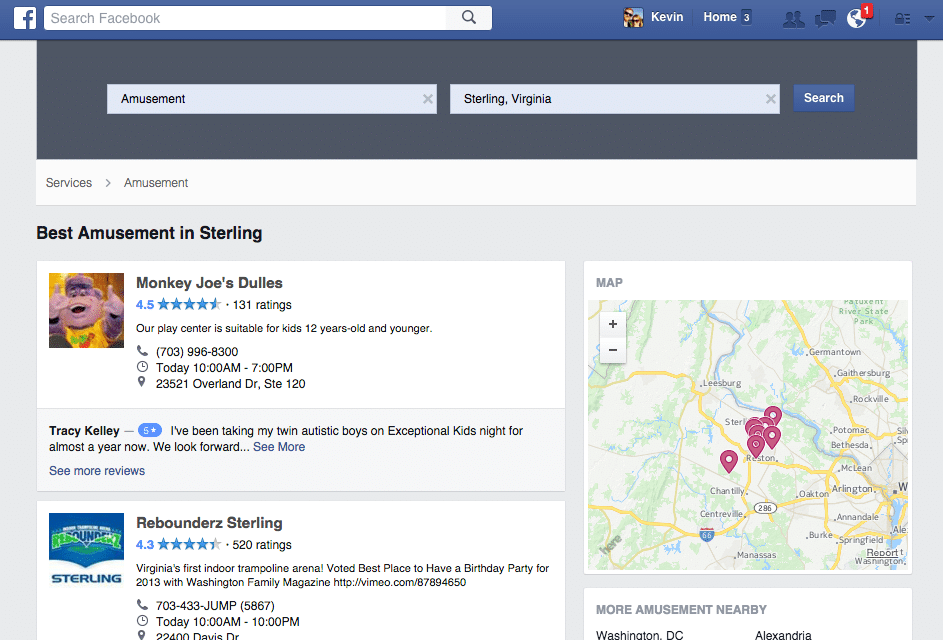Click Monkey Joe's phone number (703) 996-8300
Viewport: 943px width, 640px height.
pyautogui.click(x=197, y=352)
